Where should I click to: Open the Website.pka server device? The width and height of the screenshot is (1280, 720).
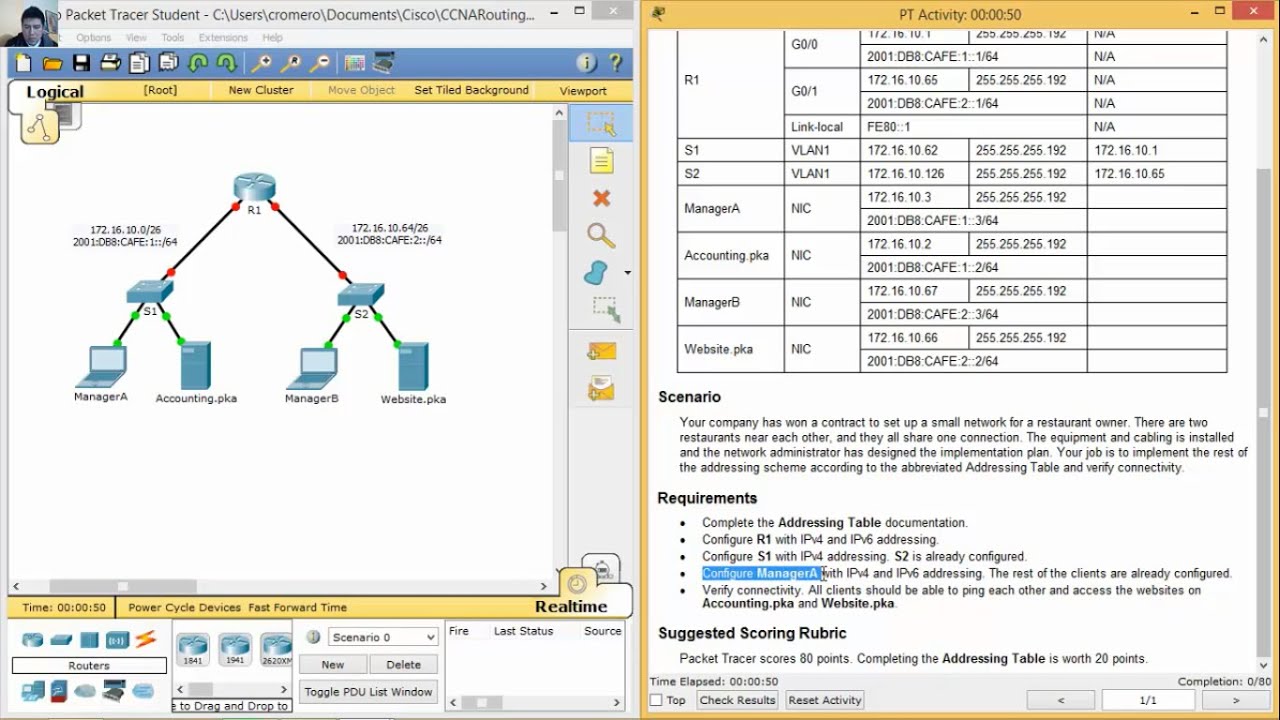click(x=413, y=367)
